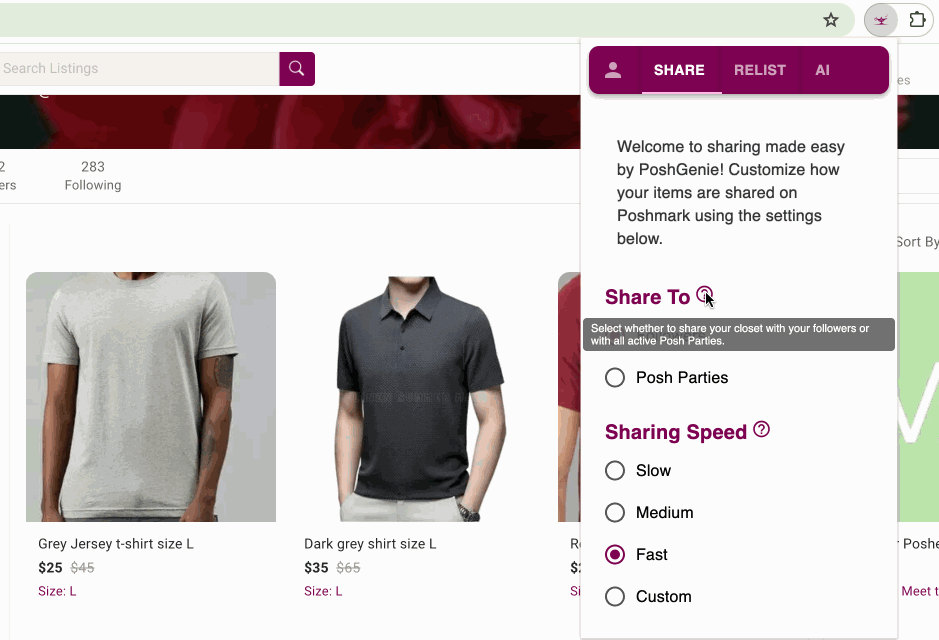The image size is (939, 640).
Task: Open the browser extensions puzzle icon
Action: click(917, 20)
